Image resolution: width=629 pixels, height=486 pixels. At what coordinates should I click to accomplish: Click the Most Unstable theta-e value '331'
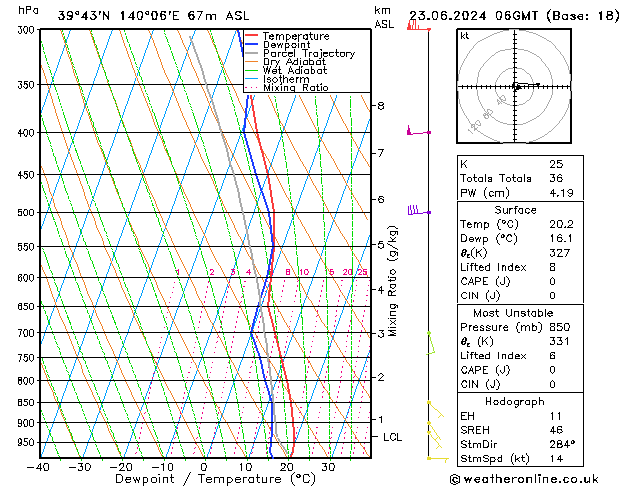tap(560, 341)
